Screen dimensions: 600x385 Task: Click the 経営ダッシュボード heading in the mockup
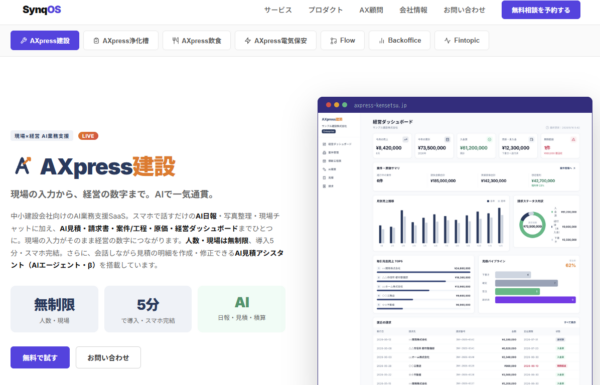tap(393, 122)
